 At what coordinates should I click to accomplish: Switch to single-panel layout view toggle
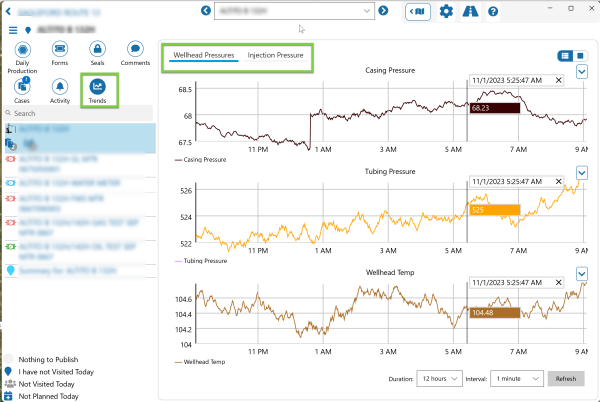click(580, 55)
